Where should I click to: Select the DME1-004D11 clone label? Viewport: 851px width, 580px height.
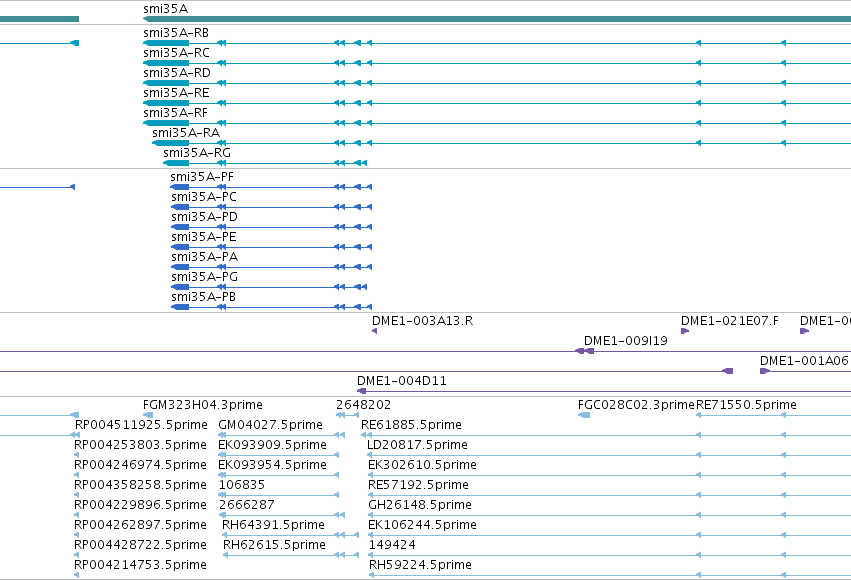pyautogui.click(x=402, y=381)
